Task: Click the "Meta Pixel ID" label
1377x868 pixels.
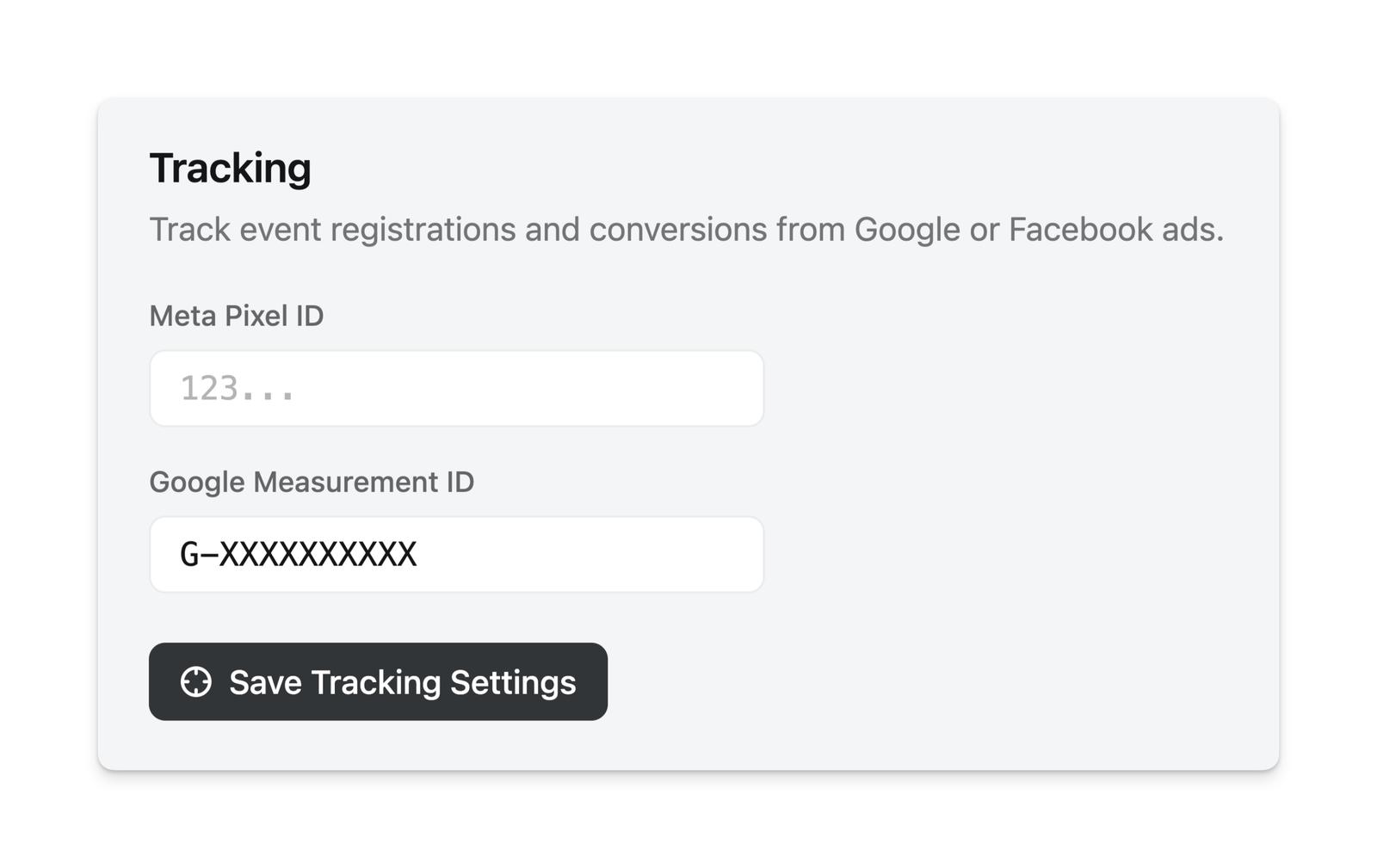Action: [237, 316]
